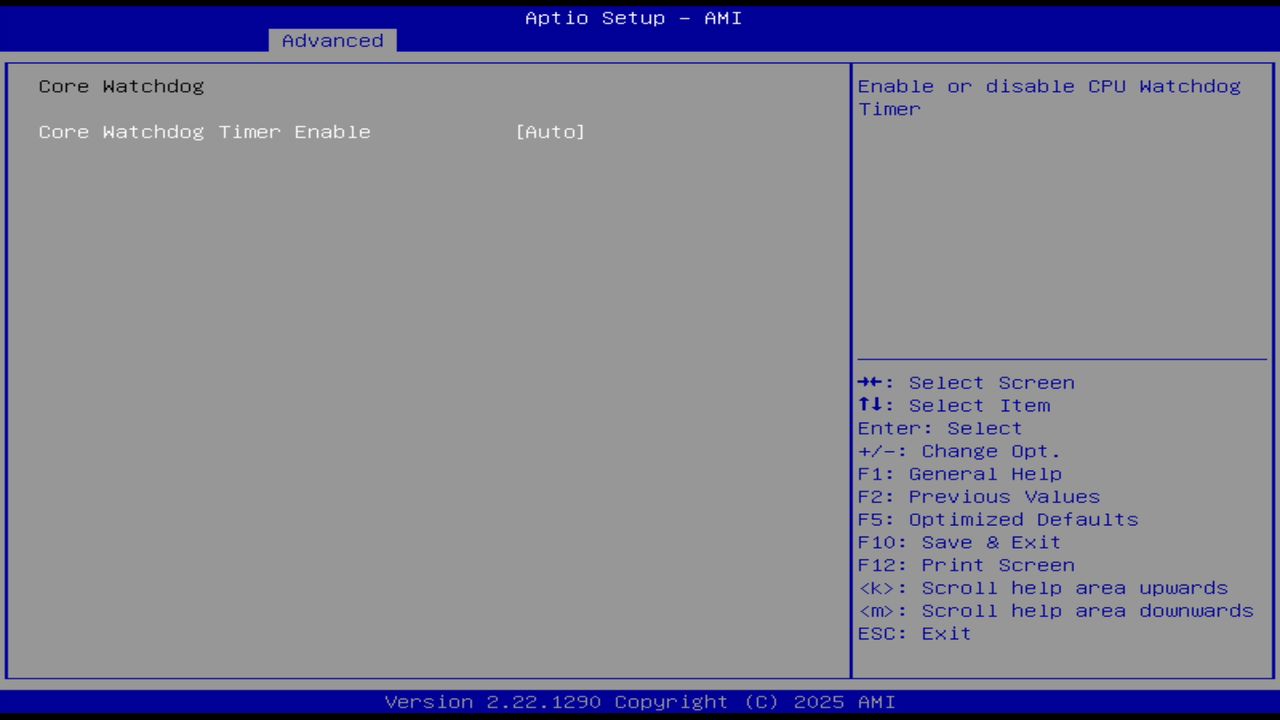Switch to the Advanced tab
The width and height of the screenshot is (1280, 720).
click(x=331, y=40)
